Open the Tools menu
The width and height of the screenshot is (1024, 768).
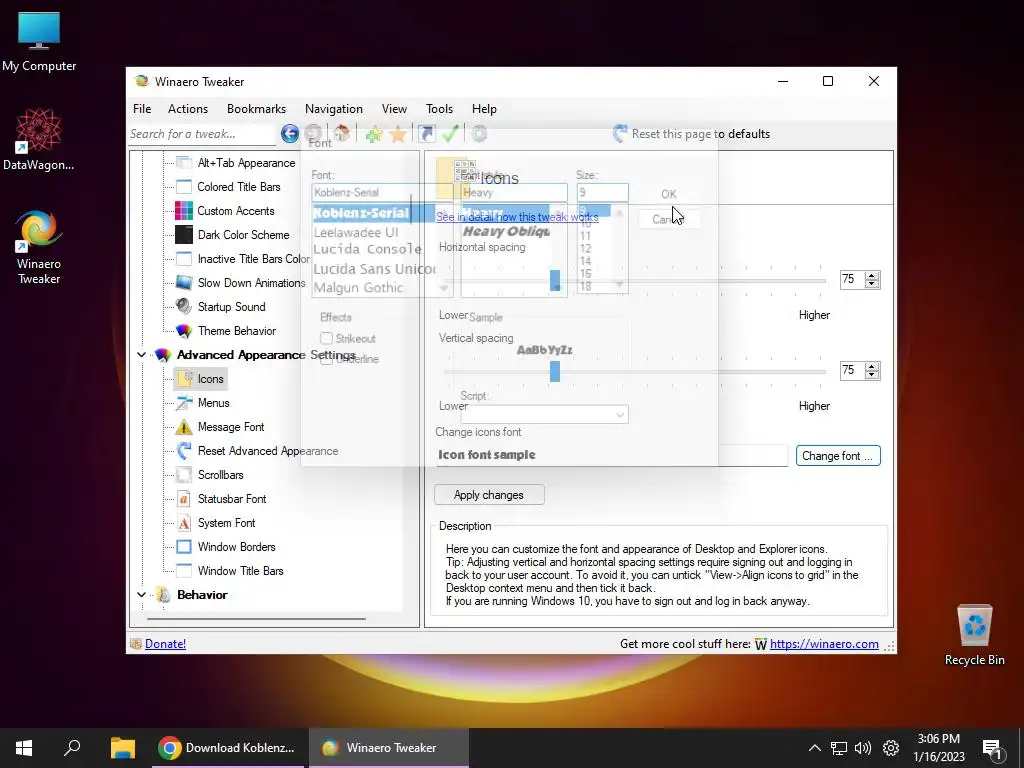tap(439, 109)
